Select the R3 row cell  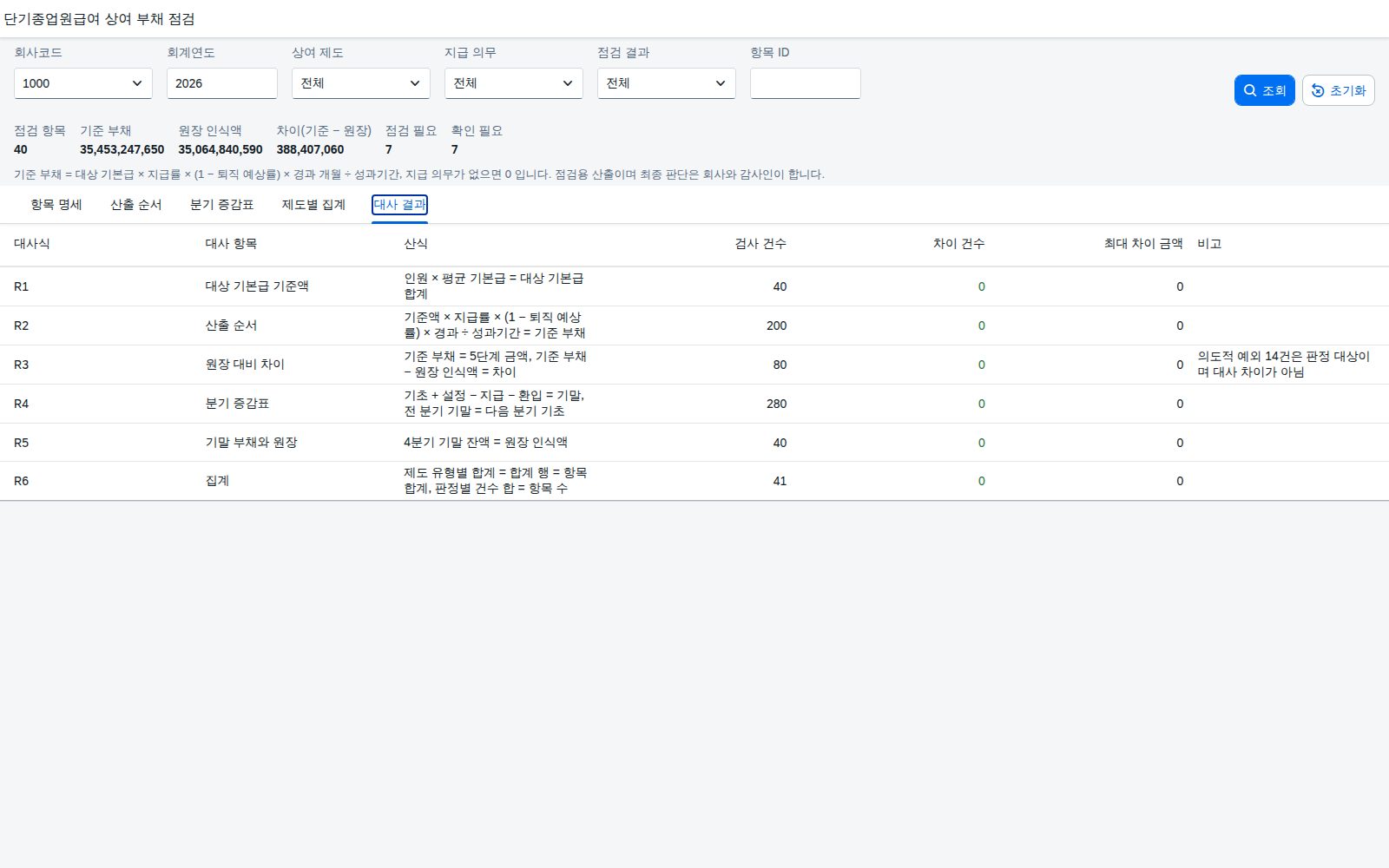(x=22, y=365)
